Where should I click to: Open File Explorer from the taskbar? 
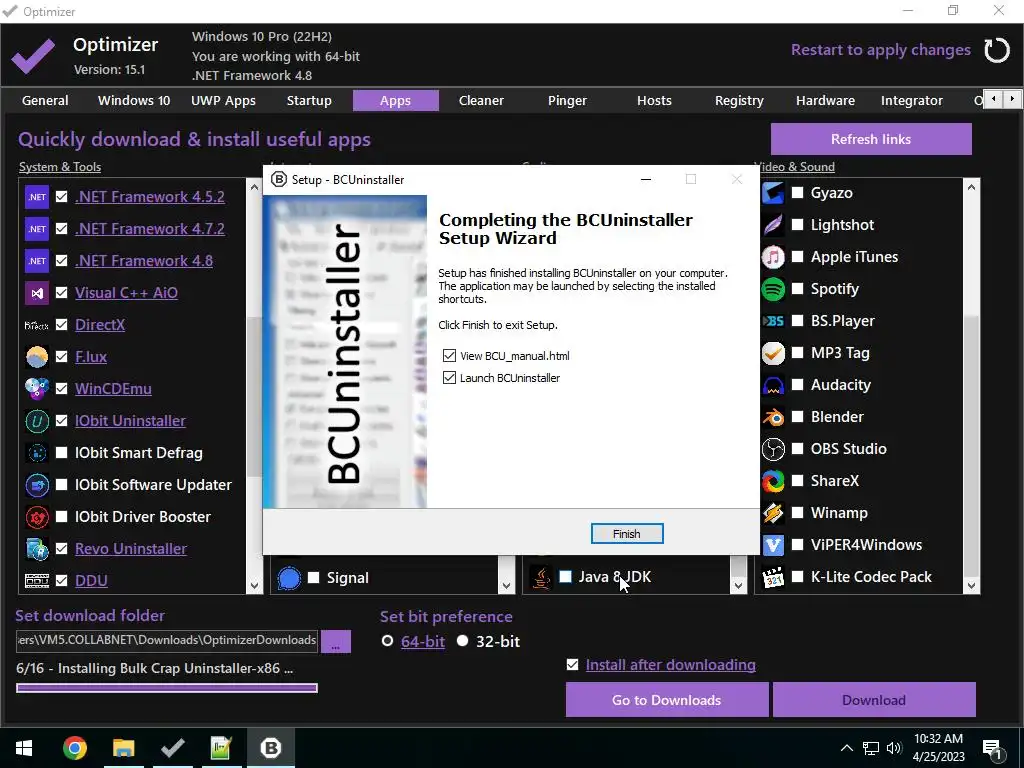tap(123, 748)
